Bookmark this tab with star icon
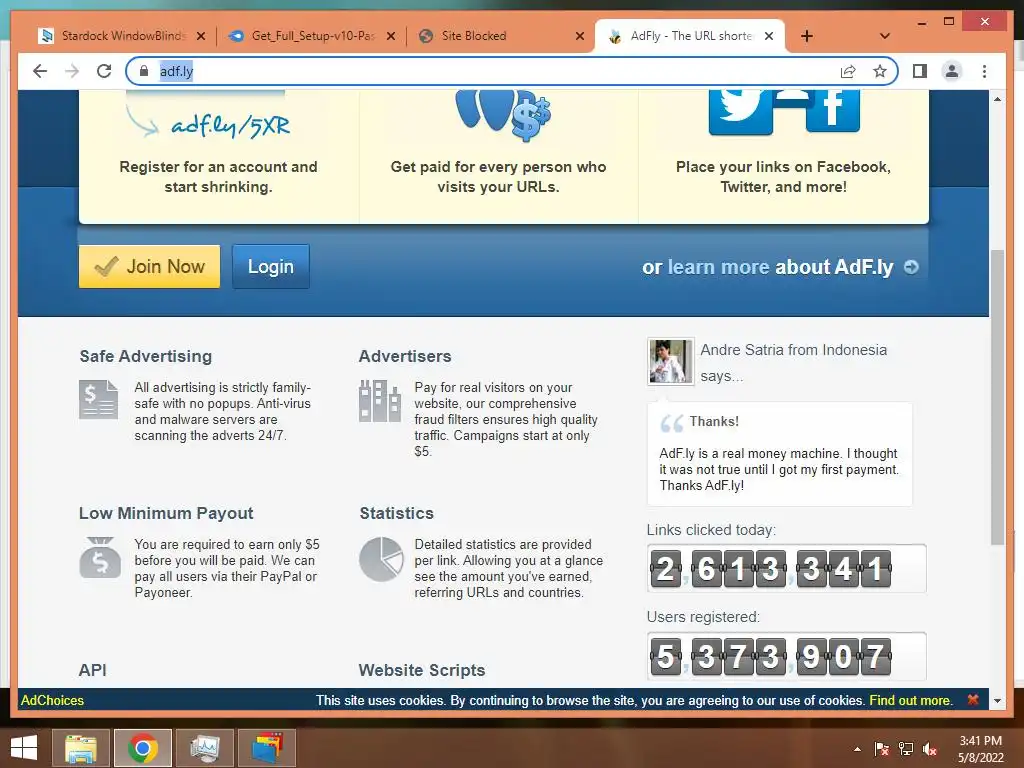The width and height of the screenshot is (1024, 768). [x=880, y=71]
